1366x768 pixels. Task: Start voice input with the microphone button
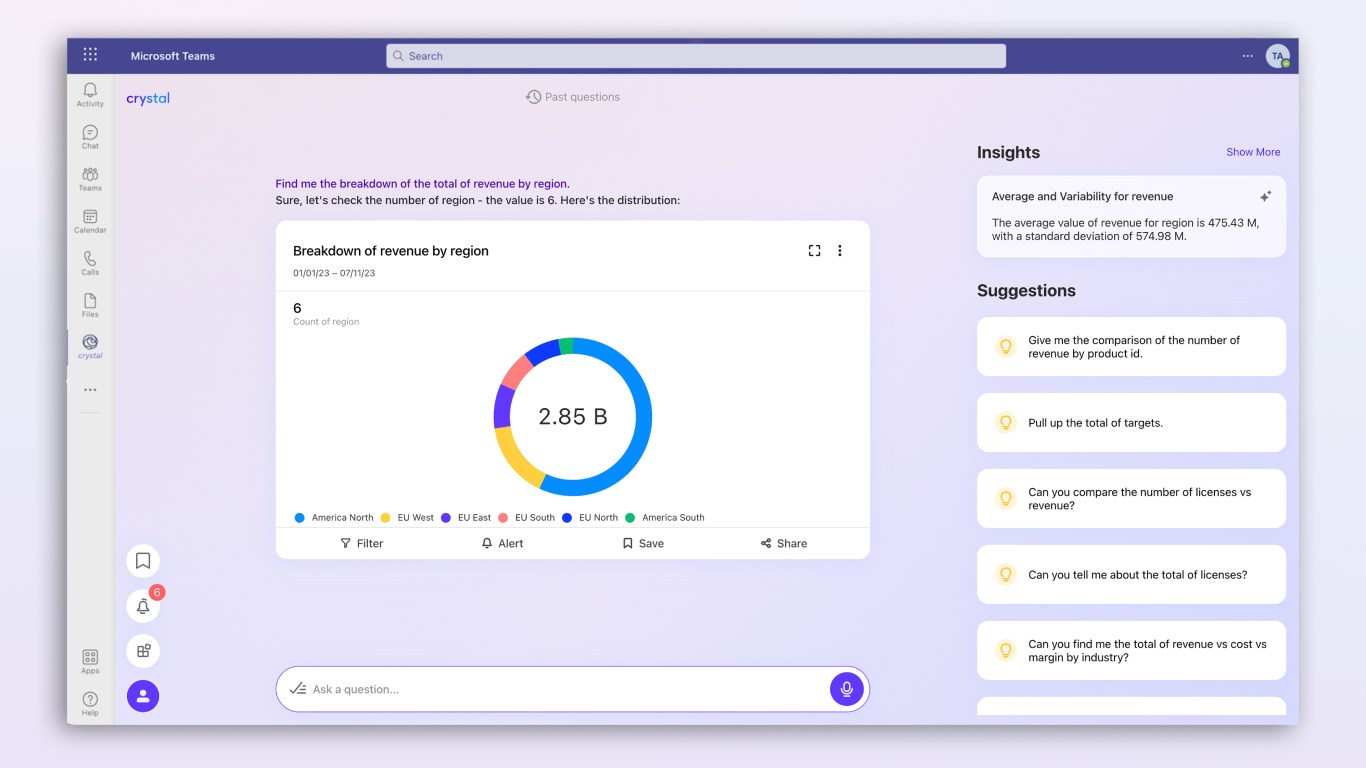(x=846, y=689)
